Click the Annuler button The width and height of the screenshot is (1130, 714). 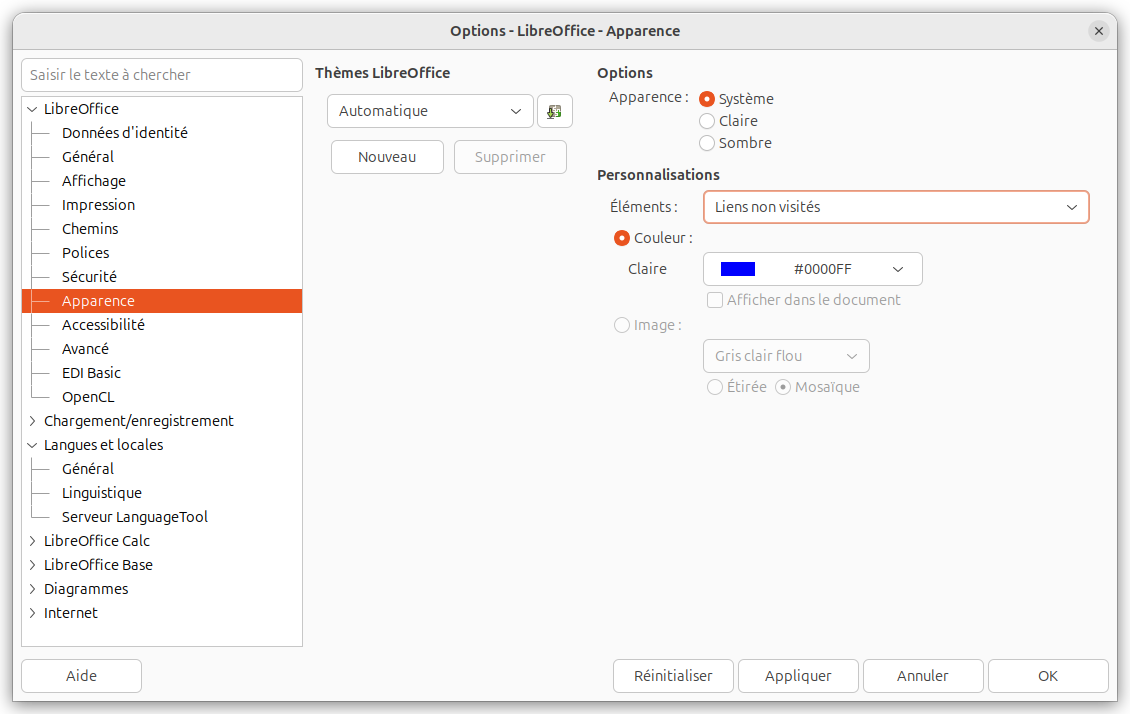[x=922, y=676]
